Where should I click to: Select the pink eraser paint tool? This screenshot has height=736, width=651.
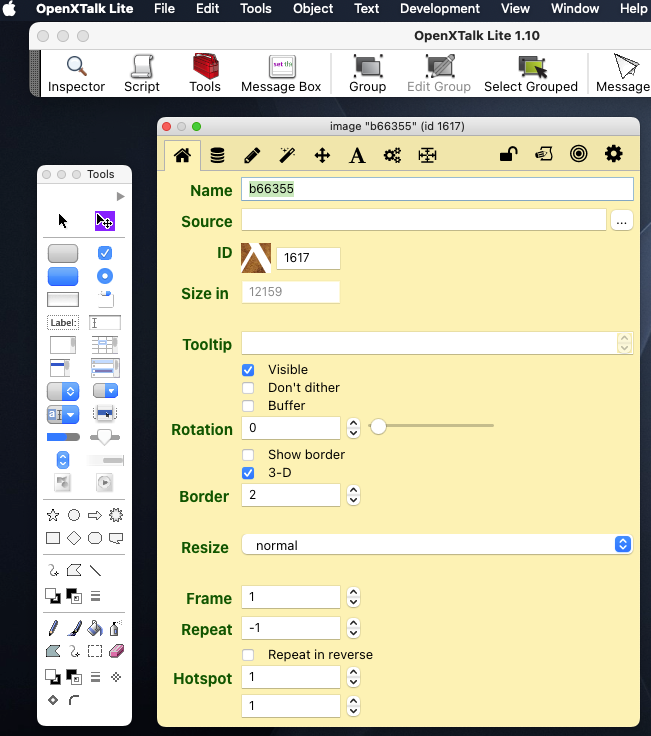pyautogui.click(x=116, y=651)
